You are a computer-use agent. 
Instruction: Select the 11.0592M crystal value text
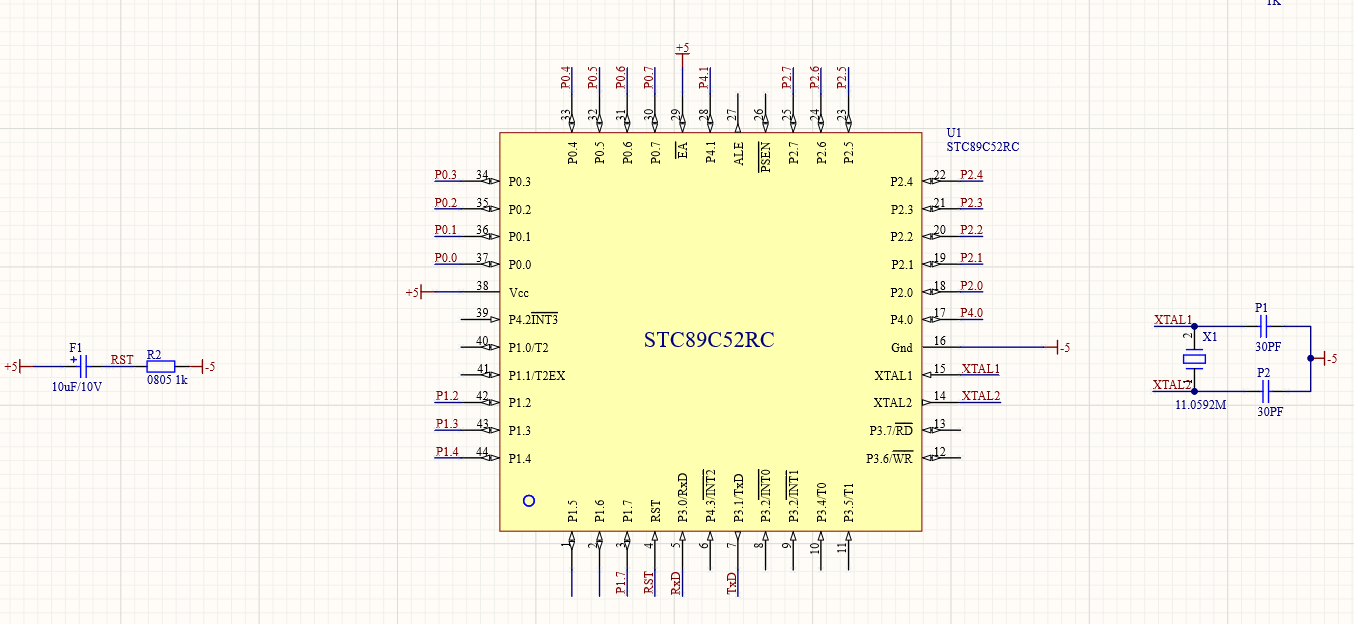coord(1201,405)
